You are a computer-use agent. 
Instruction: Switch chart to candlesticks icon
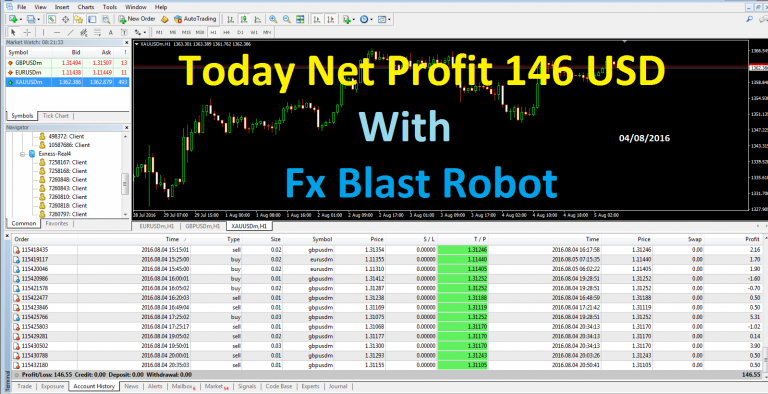(x=244, y=19)
